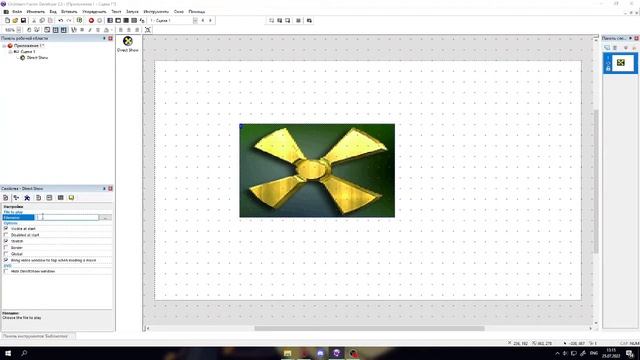Save the project with the floppy icon

[23, 20]
